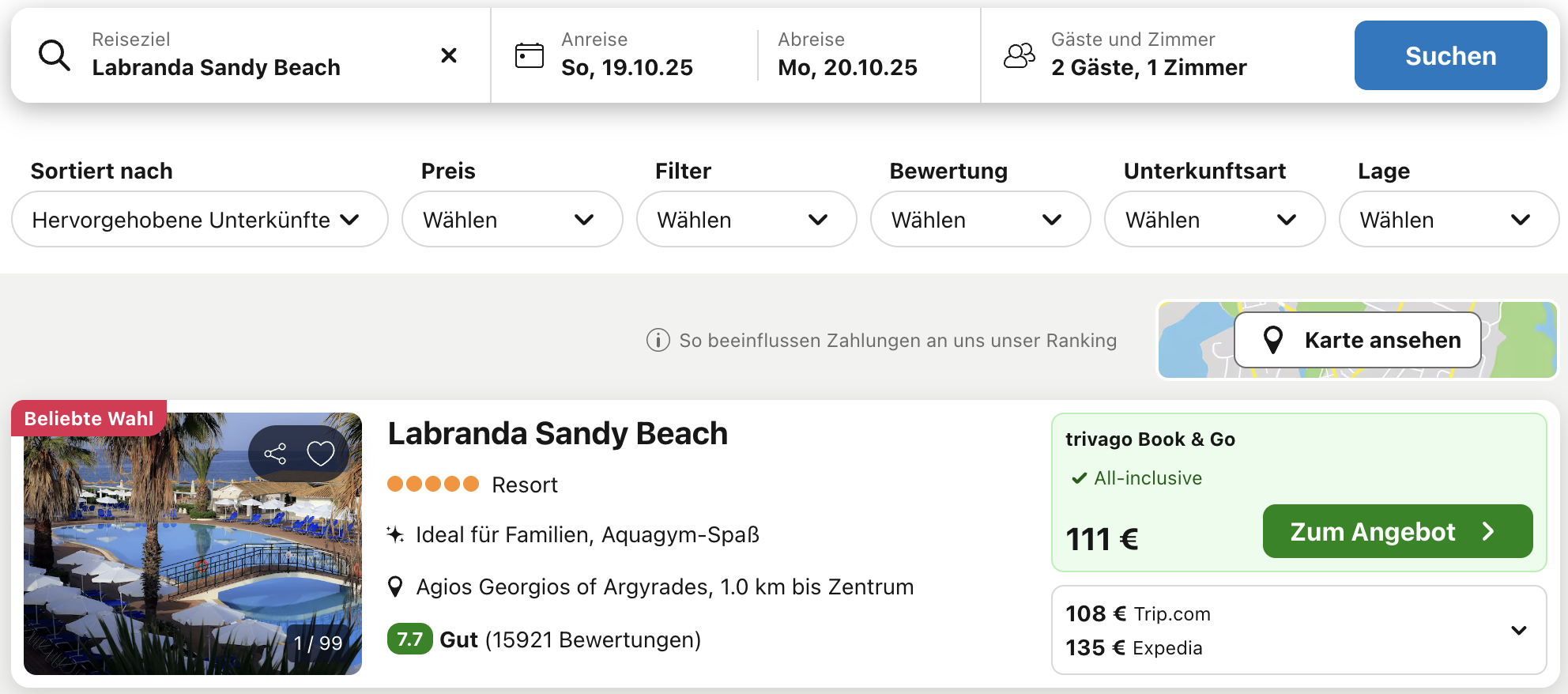Open the hotel photo gallery
This screenshot has width=1568, height=694.
[193, 543]
